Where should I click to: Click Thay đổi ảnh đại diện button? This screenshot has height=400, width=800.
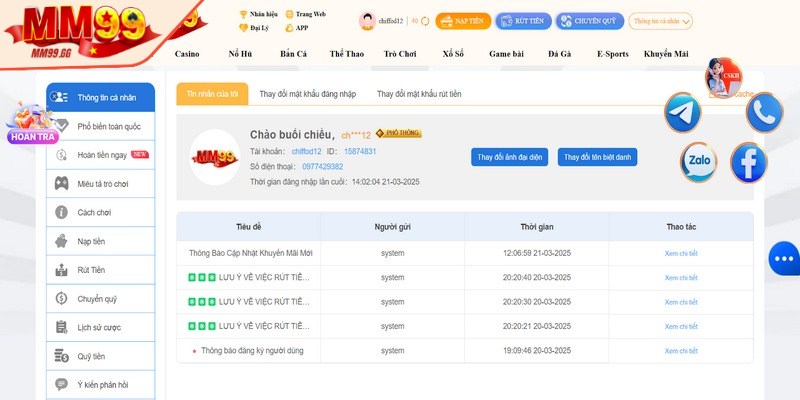pyautogui.click(x=509, y=157)
